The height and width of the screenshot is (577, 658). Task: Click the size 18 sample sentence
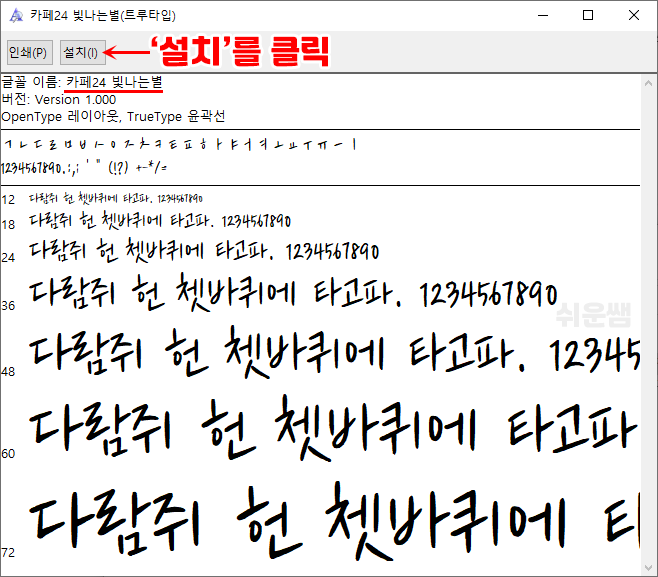[160, 221]
